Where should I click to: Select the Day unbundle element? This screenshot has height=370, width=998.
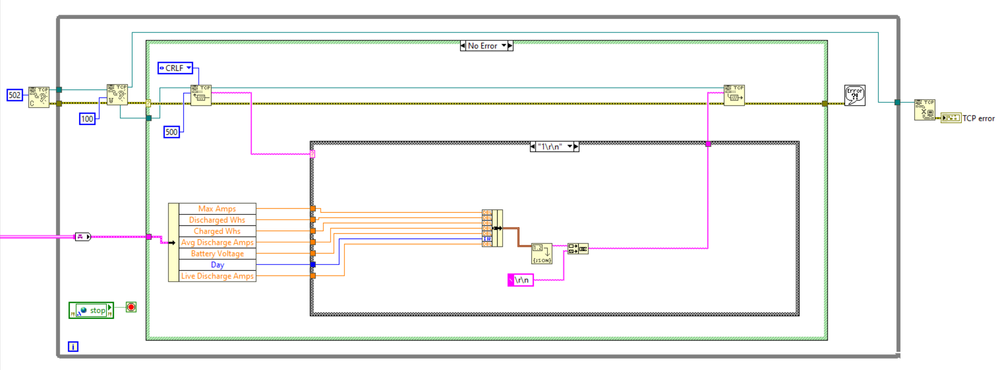coord(218,264)
